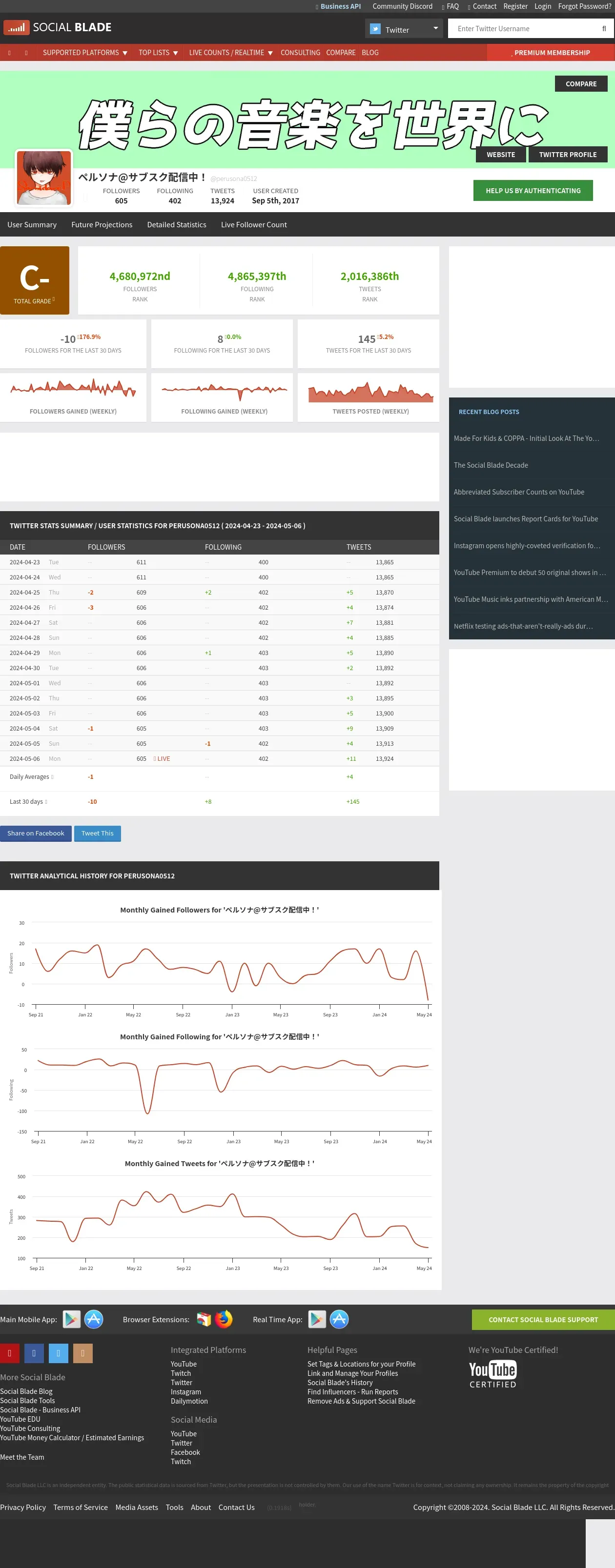
Task: Click the profile avatar thumbnail
Action: point(44,178)
